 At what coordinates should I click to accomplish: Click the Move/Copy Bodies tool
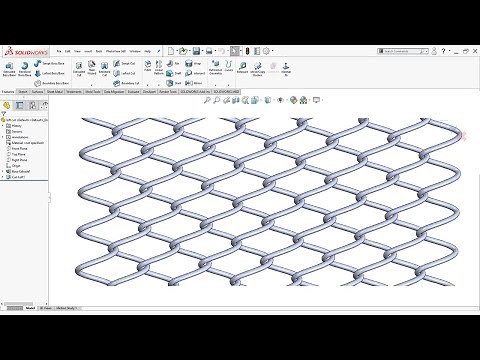point(258,69)
